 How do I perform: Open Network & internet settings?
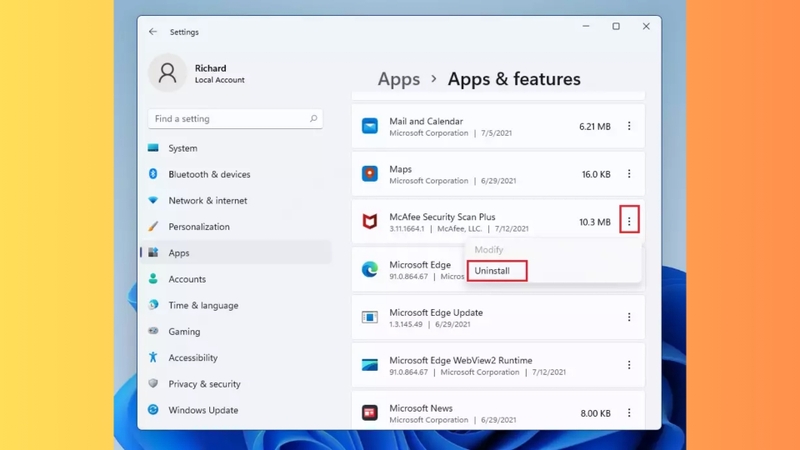pos(236,201)
